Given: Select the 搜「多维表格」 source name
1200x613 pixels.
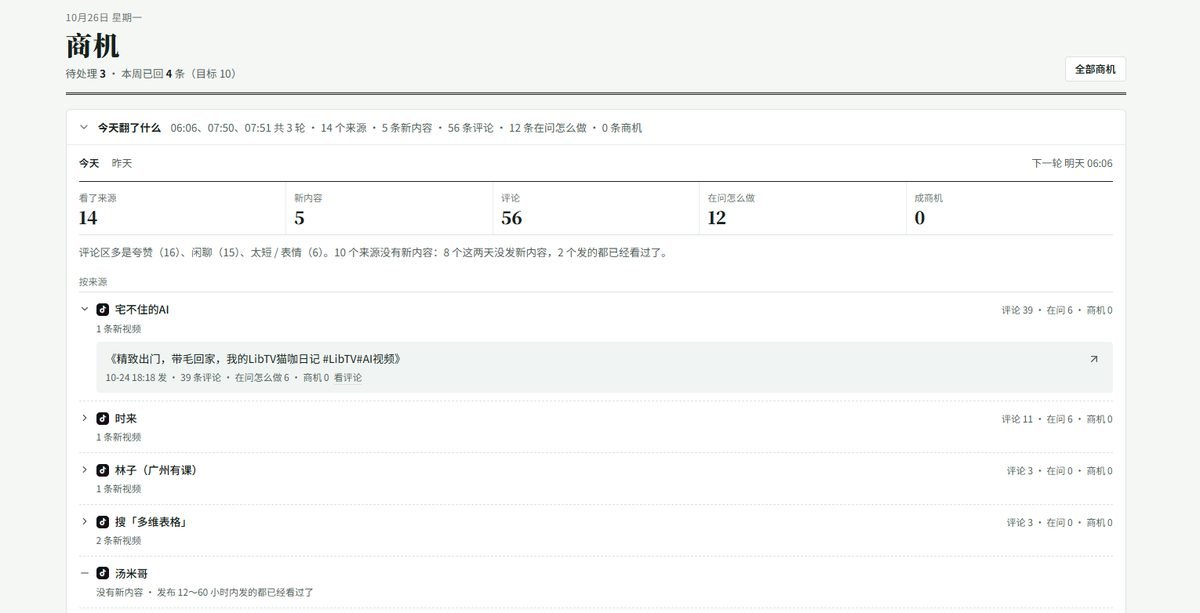Looking at the screenshot, I should 151,522.
